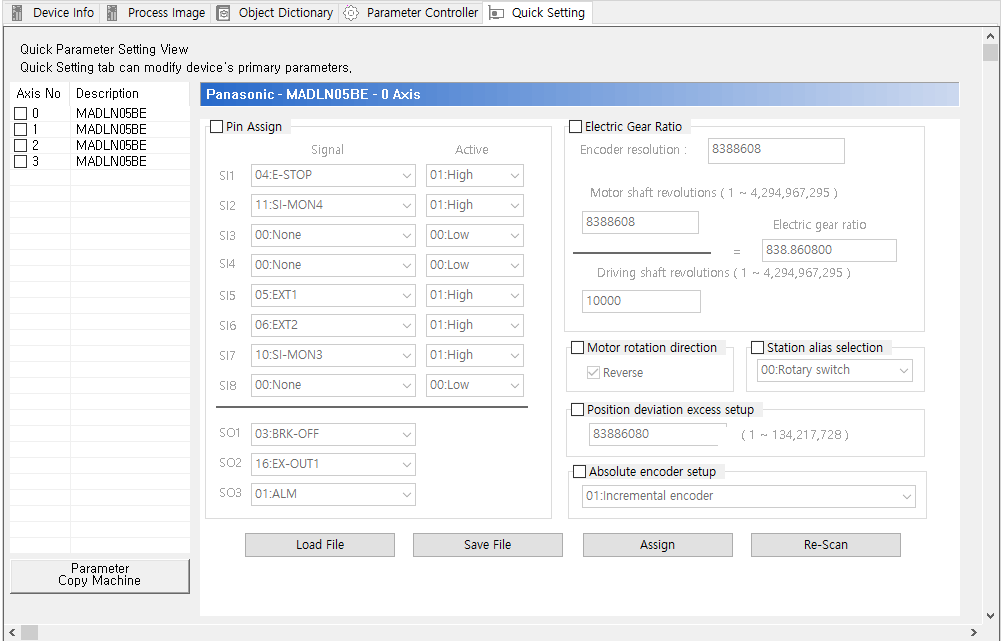Image resolution: width=1002 pixels, height=641 pixels.
Task: Click the Re-Scan button
Action: (x=826, y=544)
